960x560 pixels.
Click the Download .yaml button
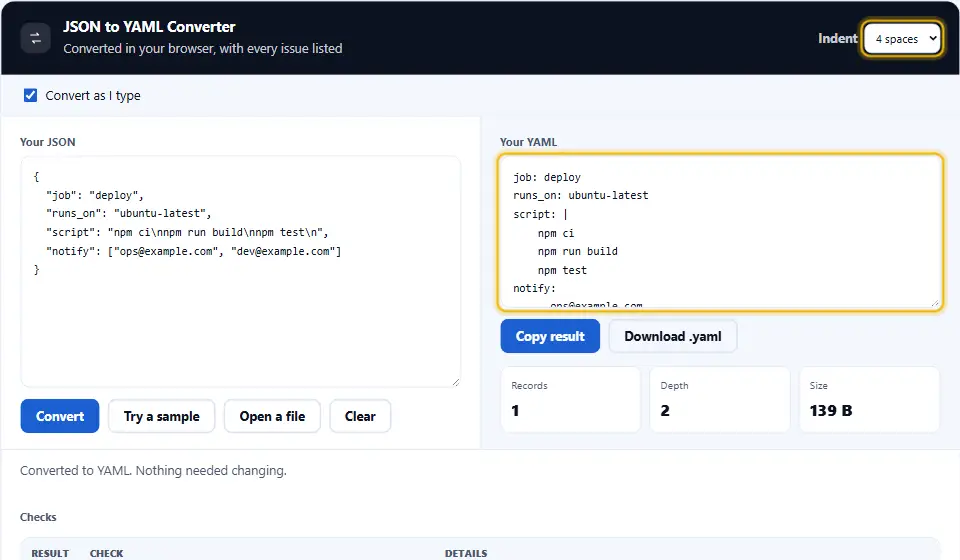[x=673, y=336]
